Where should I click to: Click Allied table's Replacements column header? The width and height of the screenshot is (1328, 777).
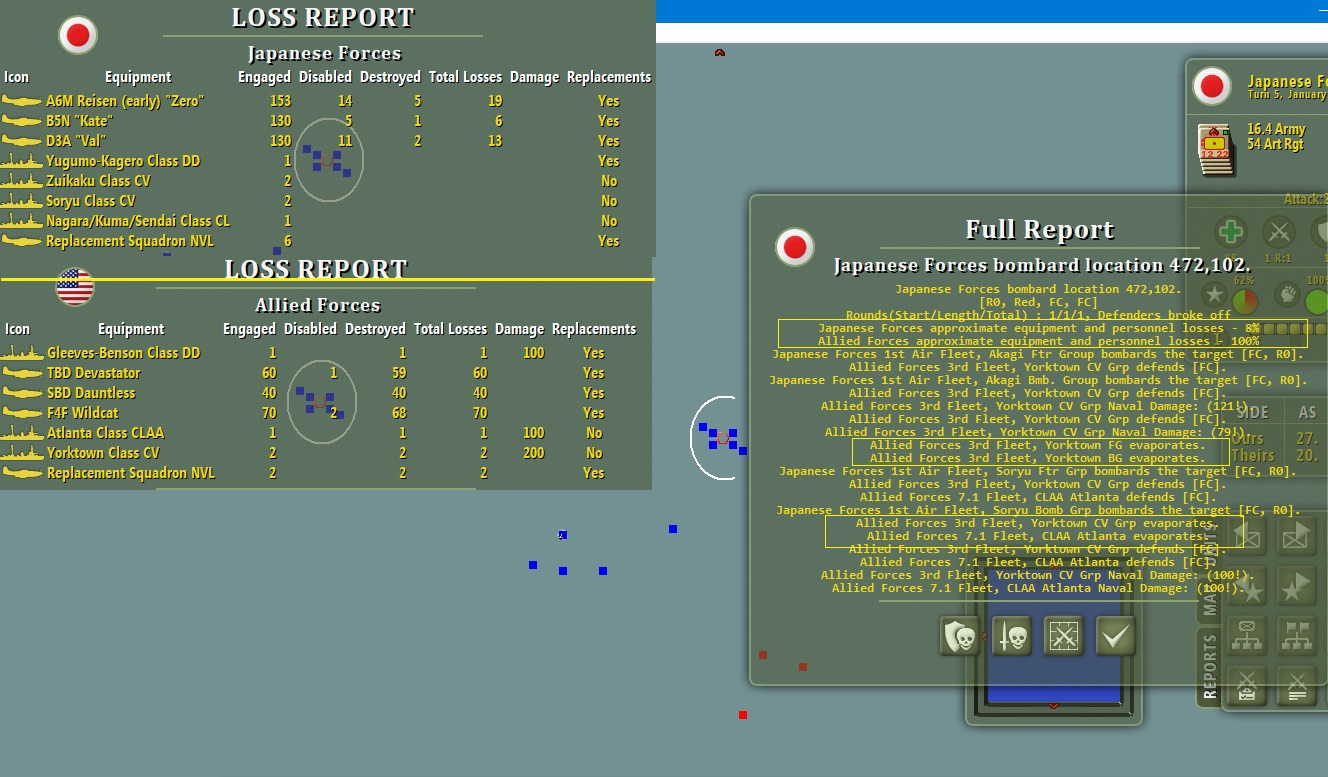(594, 329)
